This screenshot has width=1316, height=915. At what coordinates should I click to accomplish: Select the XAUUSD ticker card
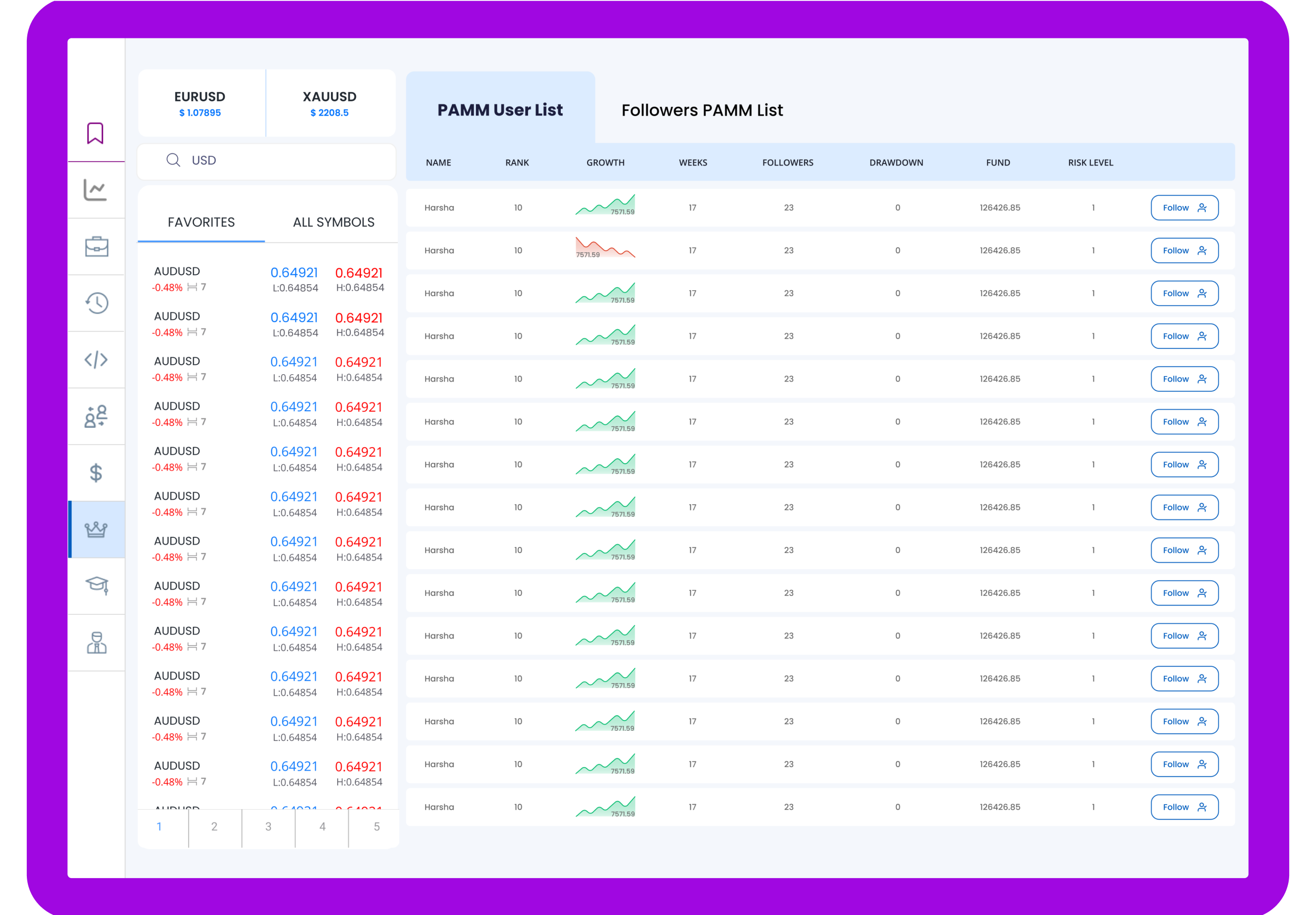pos(330,103)
